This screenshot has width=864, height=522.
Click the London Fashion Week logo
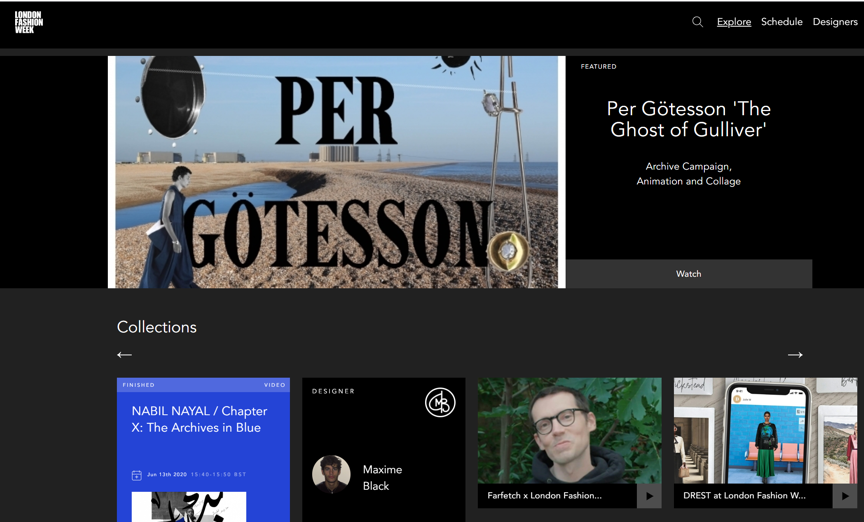29,22
